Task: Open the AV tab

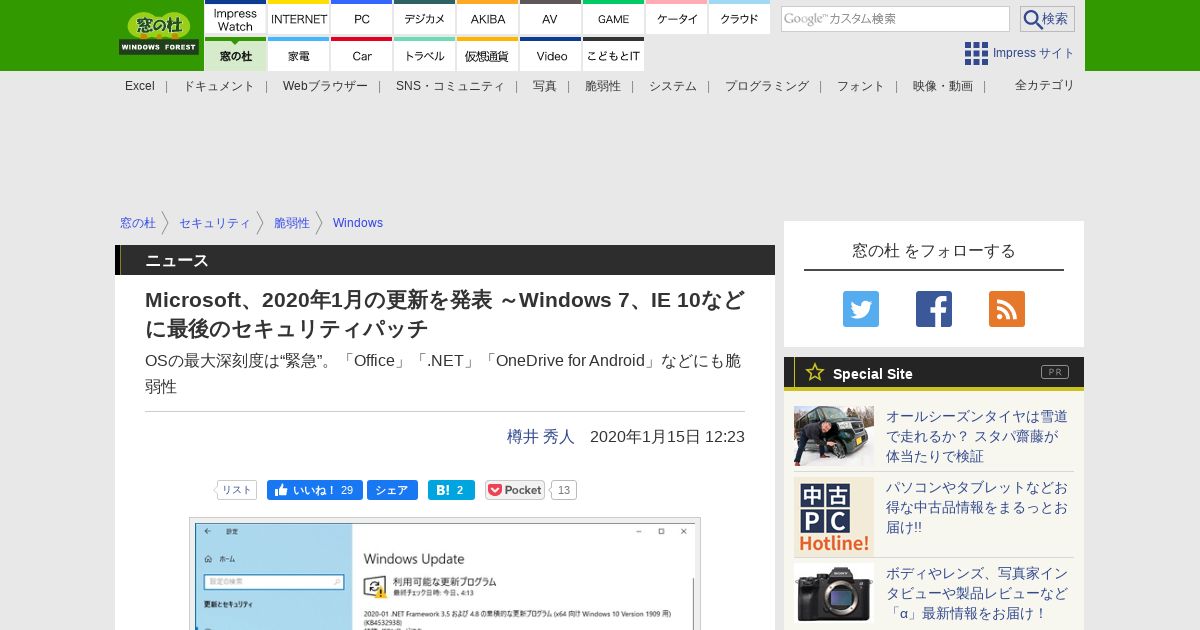Action: 551,19
